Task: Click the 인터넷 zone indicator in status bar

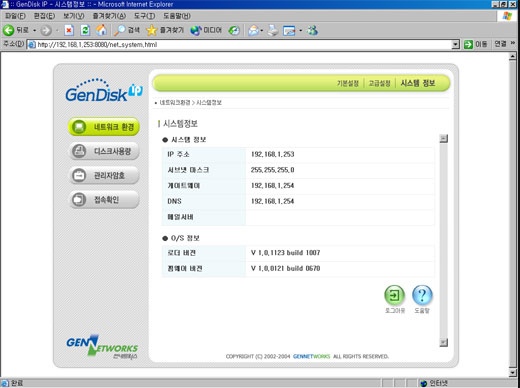Action: click(434, 383)
